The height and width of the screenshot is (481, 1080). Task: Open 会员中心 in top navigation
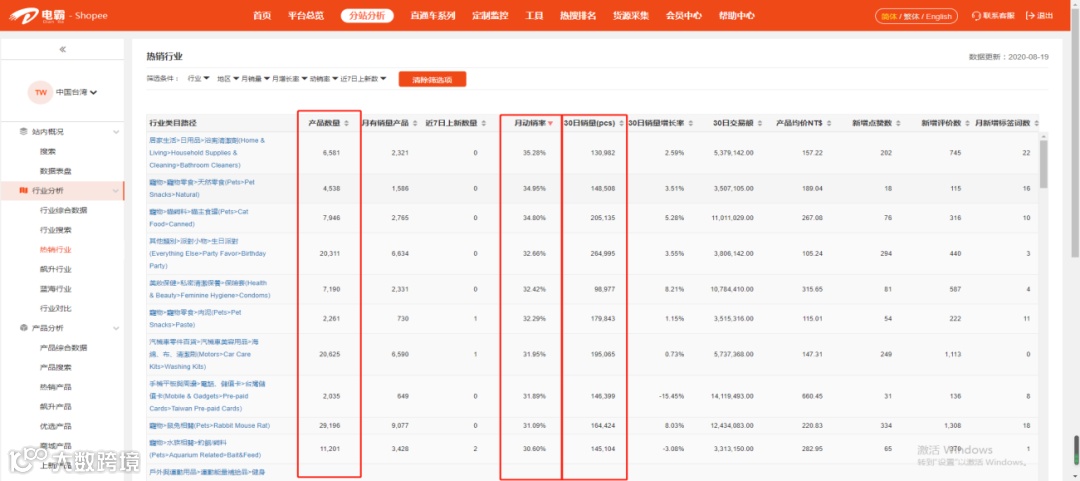(684, 16)
